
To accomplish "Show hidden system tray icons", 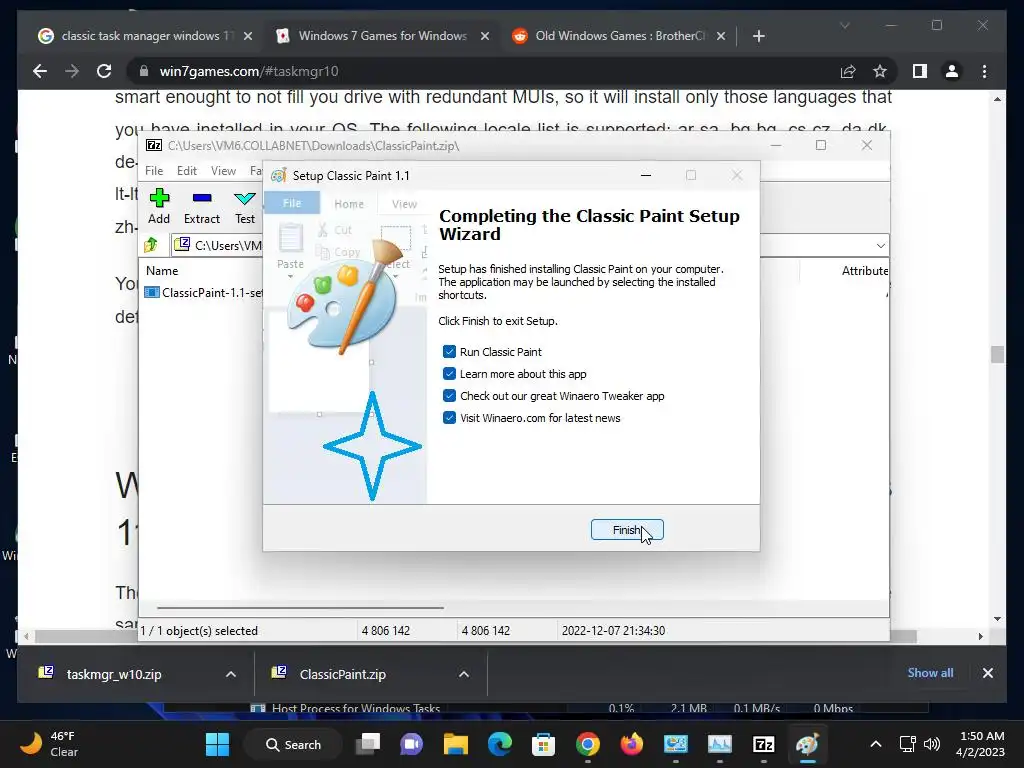I will tap(876, 744).
